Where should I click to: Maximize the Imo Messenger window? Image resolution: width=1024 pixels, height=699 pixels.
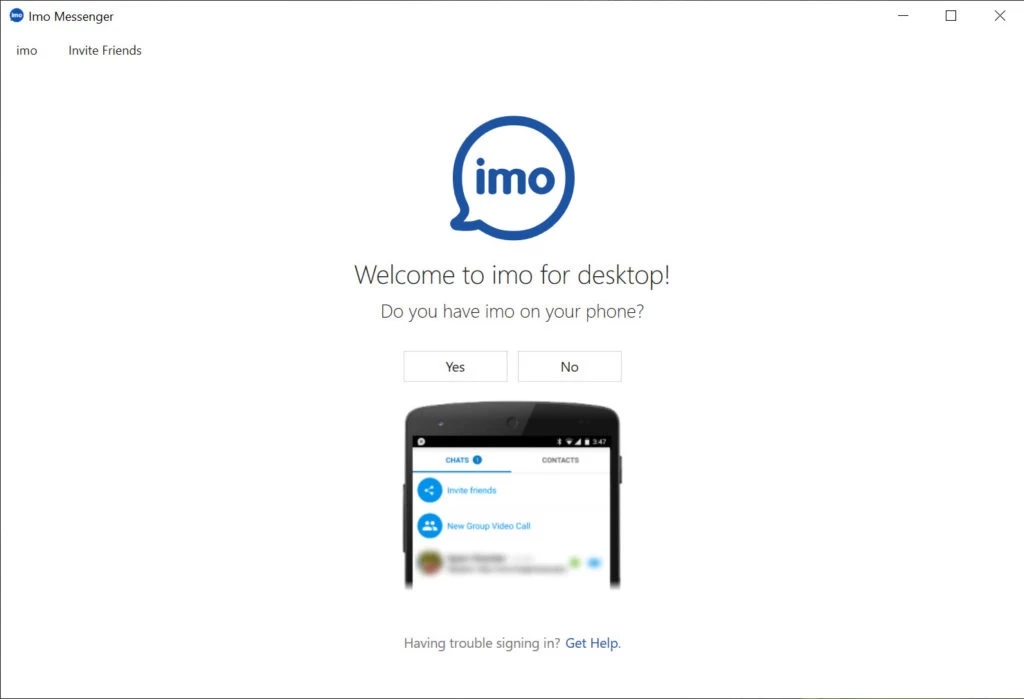(951, 16)
